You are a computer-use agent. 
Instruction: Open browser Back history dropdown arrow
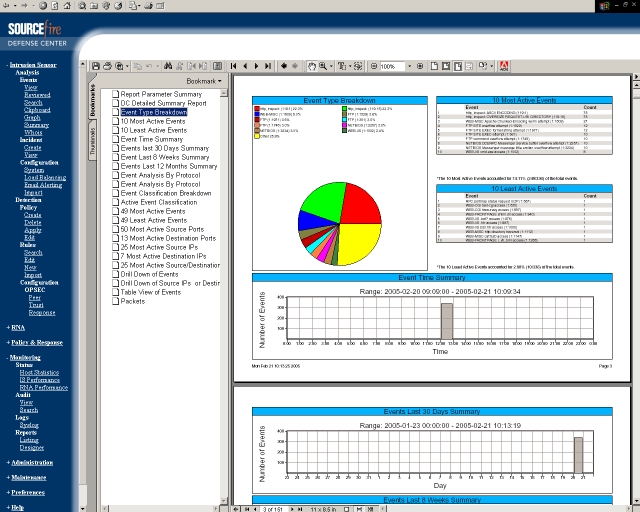click(x=15, y=6)
